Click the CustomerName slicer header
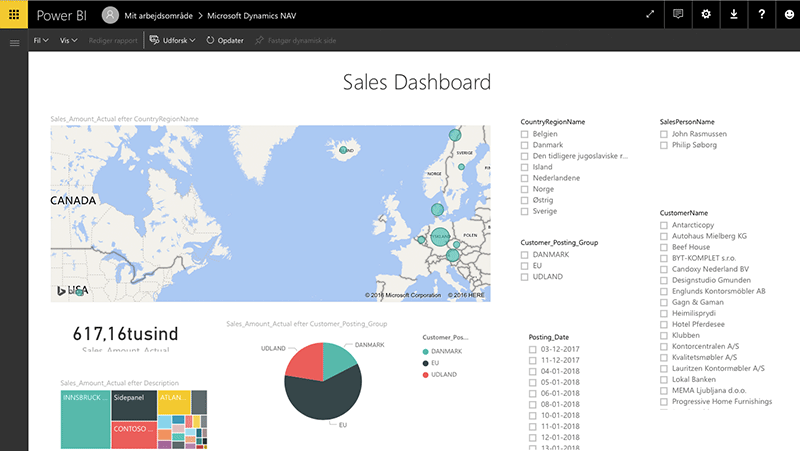Screen dimensions: 800x451 tap(684, 213)
